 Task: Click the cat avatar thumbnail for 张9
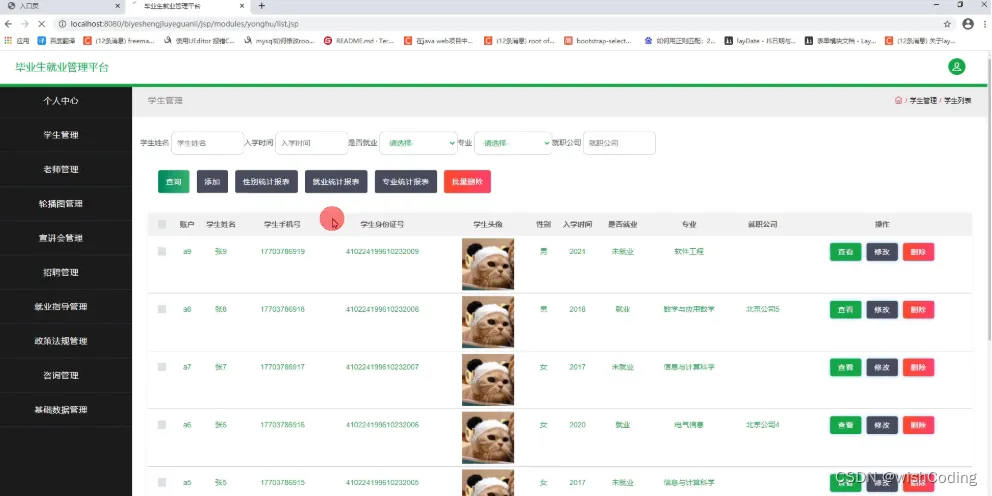[x=488, y=264]
